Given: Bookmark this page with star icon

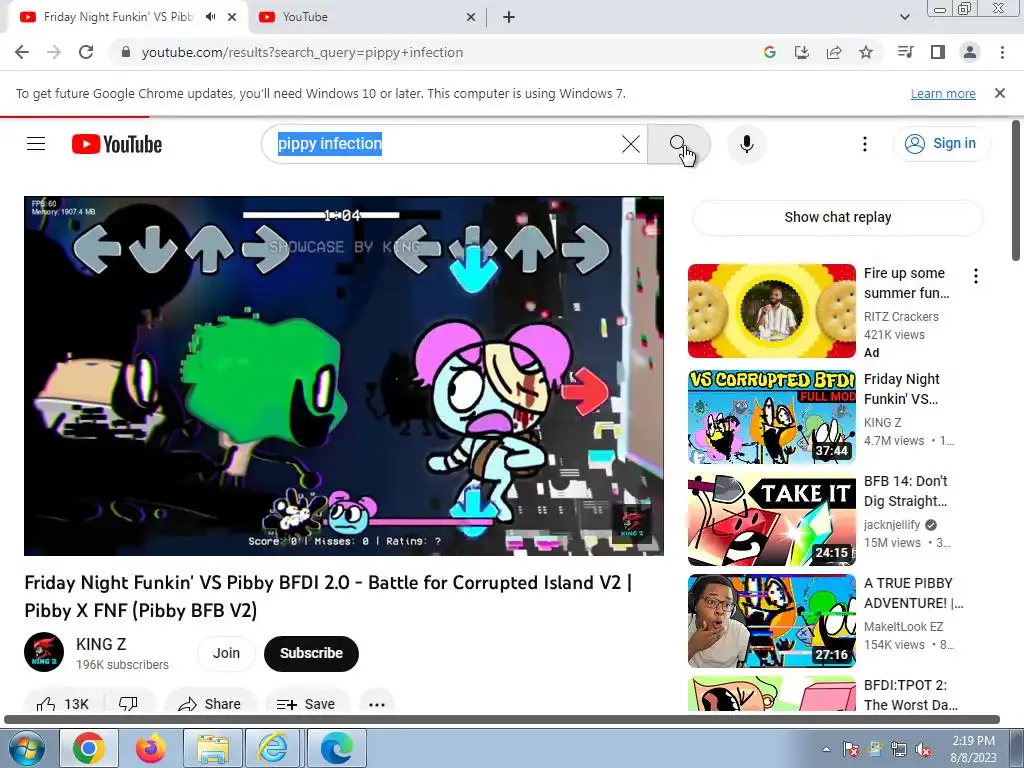Looking at the screenshot, I should click(866, 52).
